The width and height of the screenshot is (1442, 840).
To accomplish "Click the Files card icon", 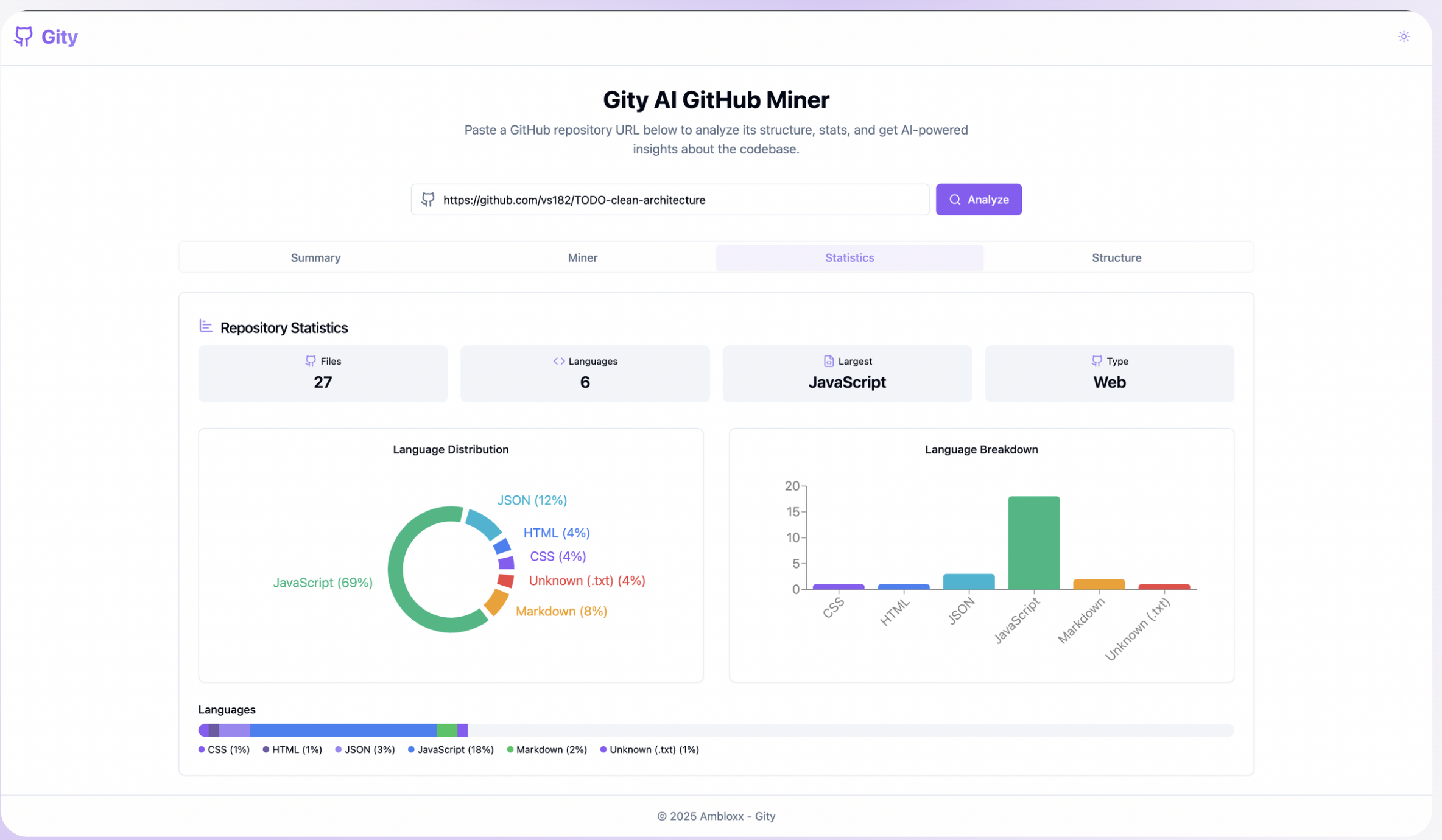I will click(311, 361).
